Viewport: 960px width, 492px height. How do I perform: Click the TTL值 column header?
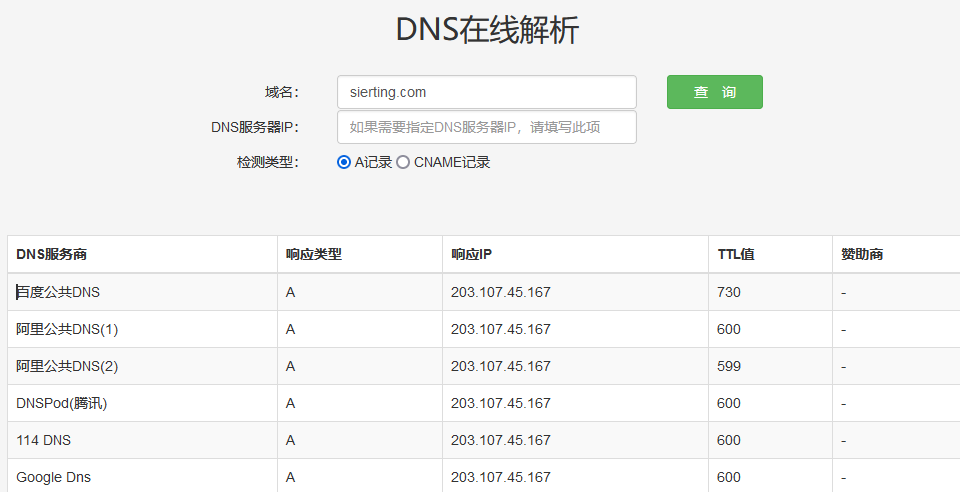[x=736, y=254]
